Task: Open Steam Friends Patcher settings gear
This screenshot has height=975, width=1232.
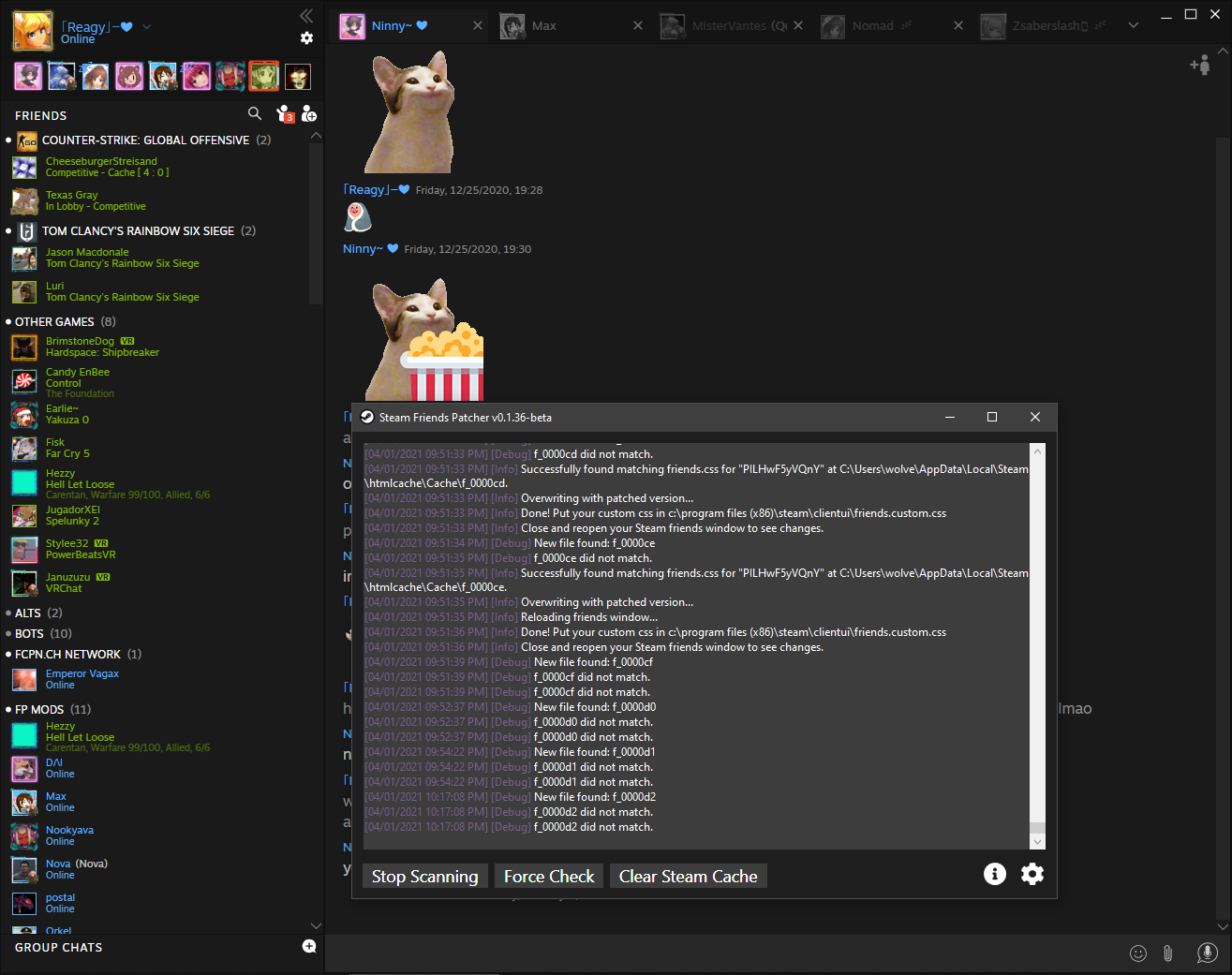Action: click(1032, 874)
